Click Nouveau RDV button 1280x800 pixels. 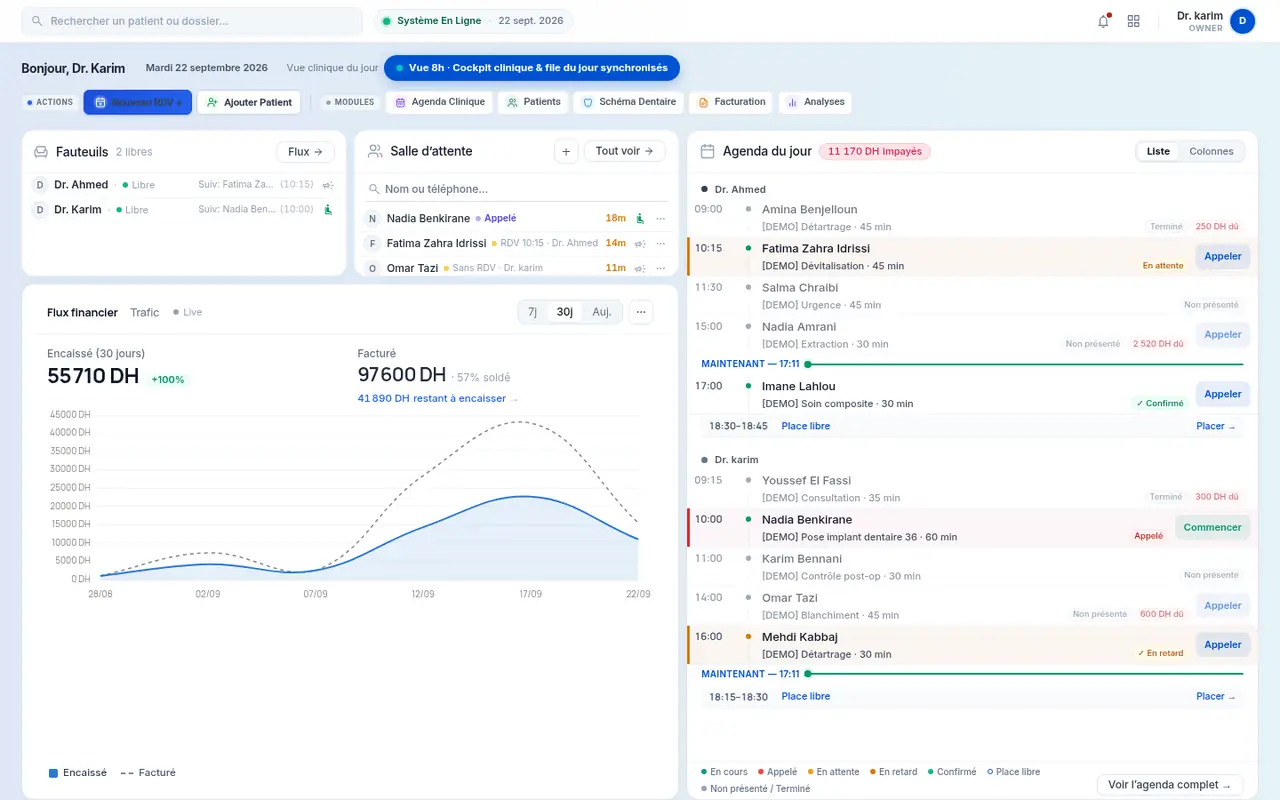point(137,102)
